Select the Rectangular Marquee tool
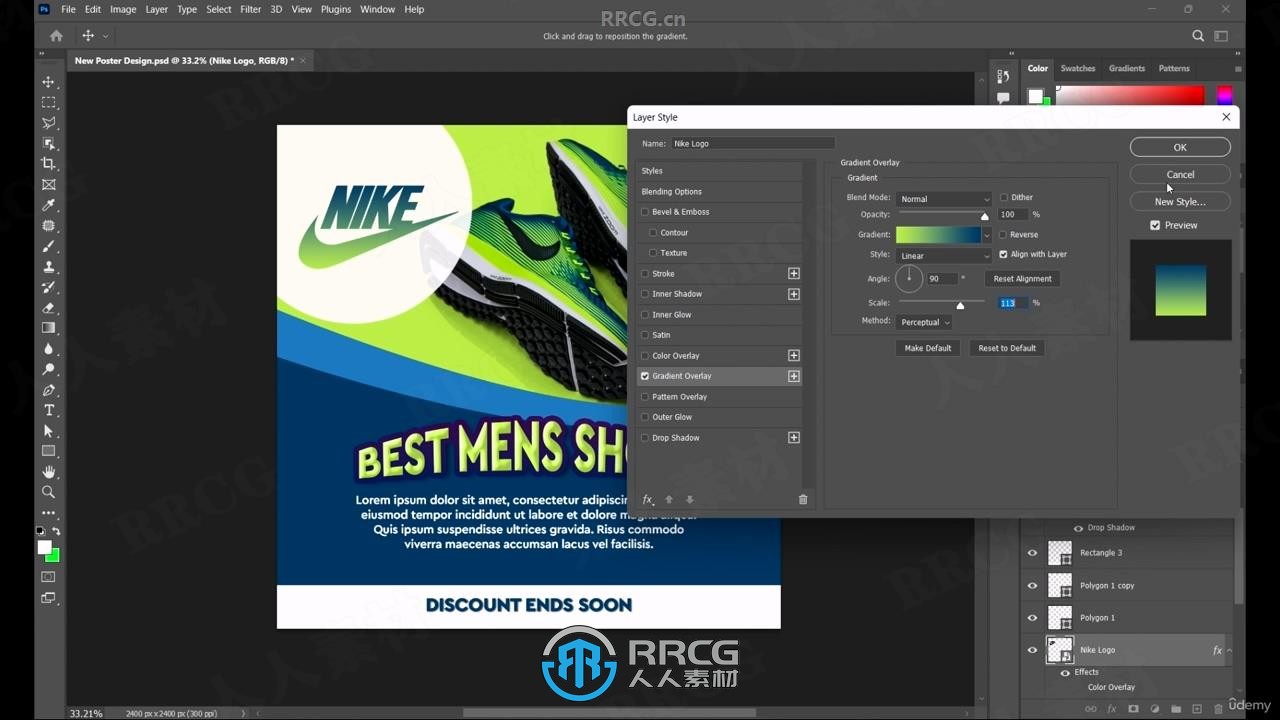Screen dimensions: 1280x720 (x=48, y=102)
